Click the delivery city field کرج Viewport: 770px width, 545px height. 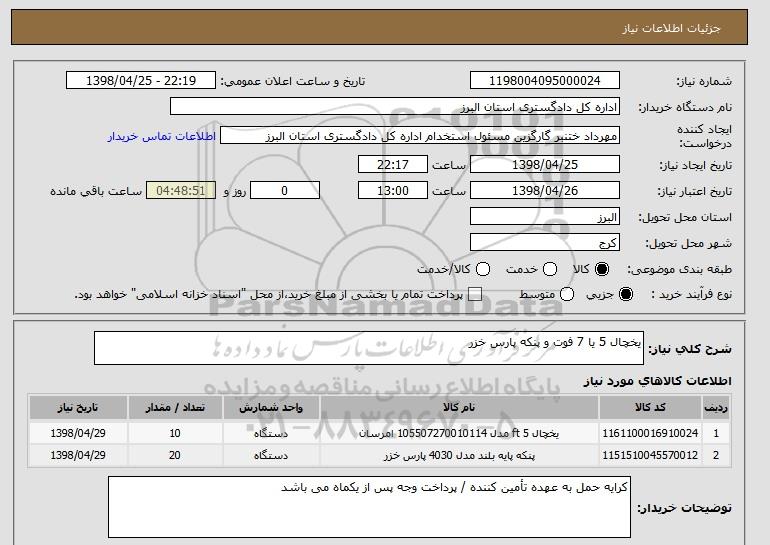point(545,243)
